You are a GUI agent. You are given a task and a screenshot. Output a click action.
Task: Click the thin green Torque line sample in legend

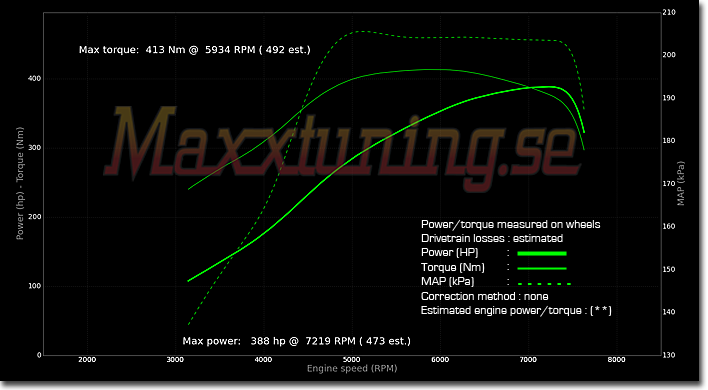pos(542,269)
